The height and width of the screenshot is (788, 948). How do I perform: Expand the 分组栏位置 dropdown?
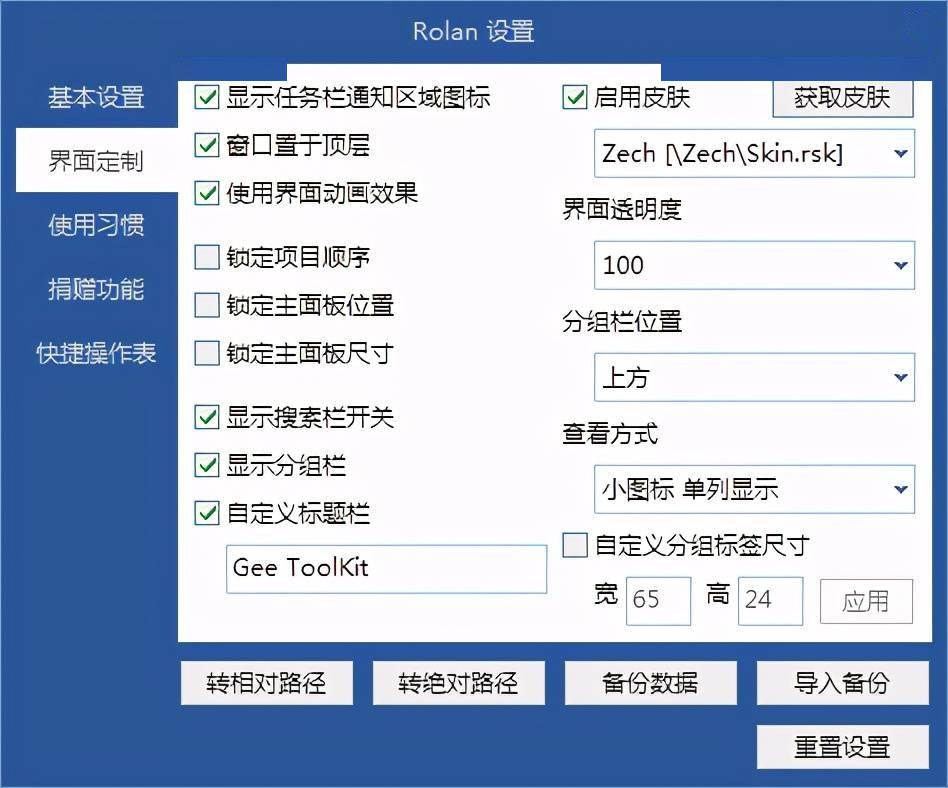pyautogui.click(x=754, y=378)
